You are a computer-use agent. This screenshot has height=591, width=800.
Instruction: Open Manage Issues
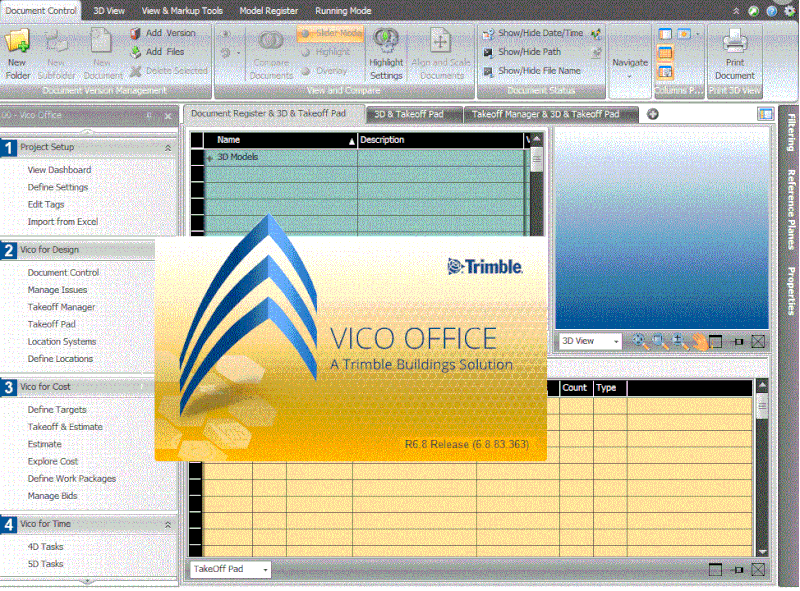tap(57, 290)
